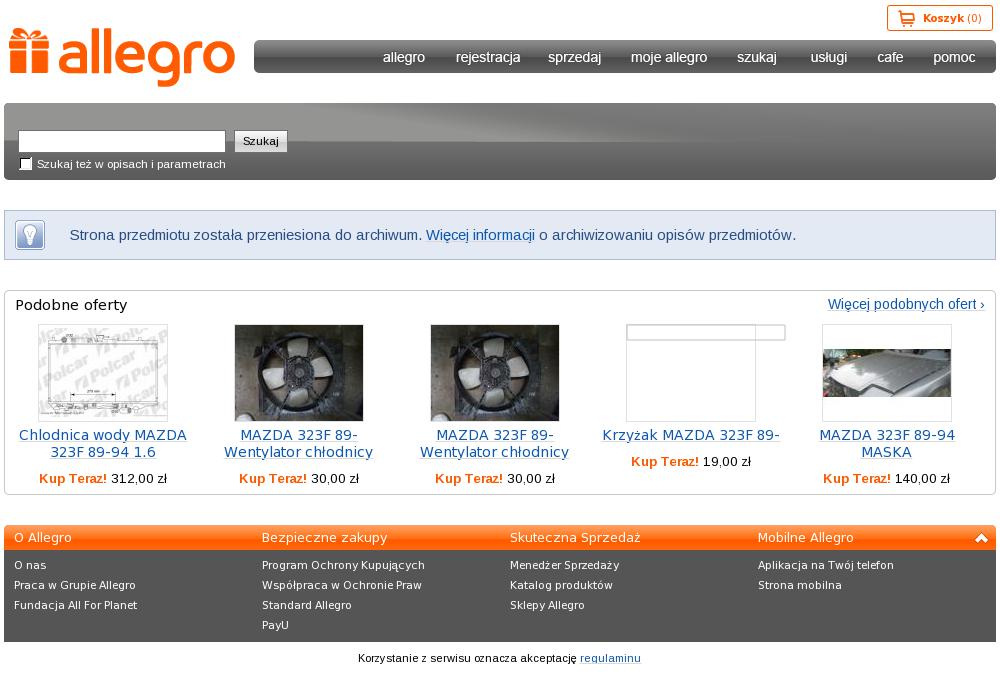Open the Chlodnica wody MAZDA radiator thumbnail

[x=103, y=372]
